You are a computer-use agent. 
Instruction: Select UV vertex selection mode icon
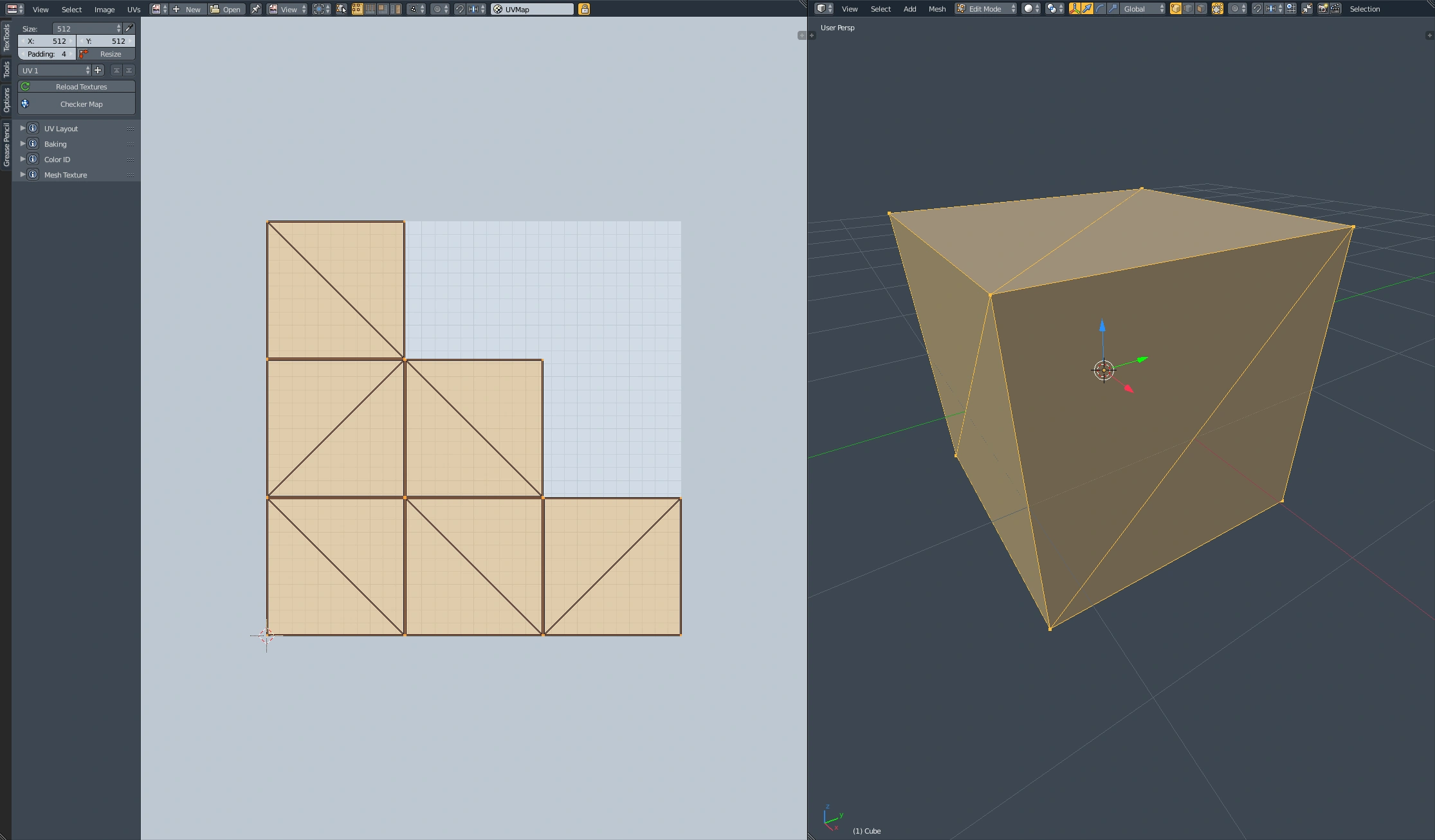point(357,9)
